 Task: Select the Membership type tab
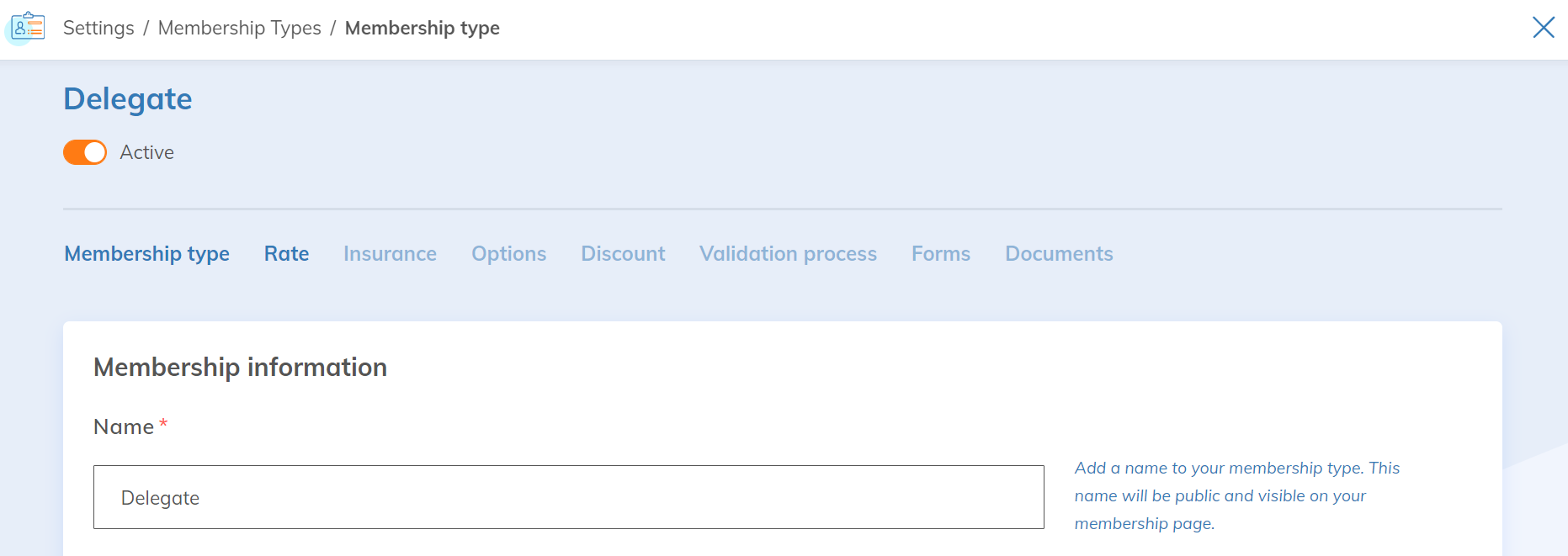pos(147,254)
